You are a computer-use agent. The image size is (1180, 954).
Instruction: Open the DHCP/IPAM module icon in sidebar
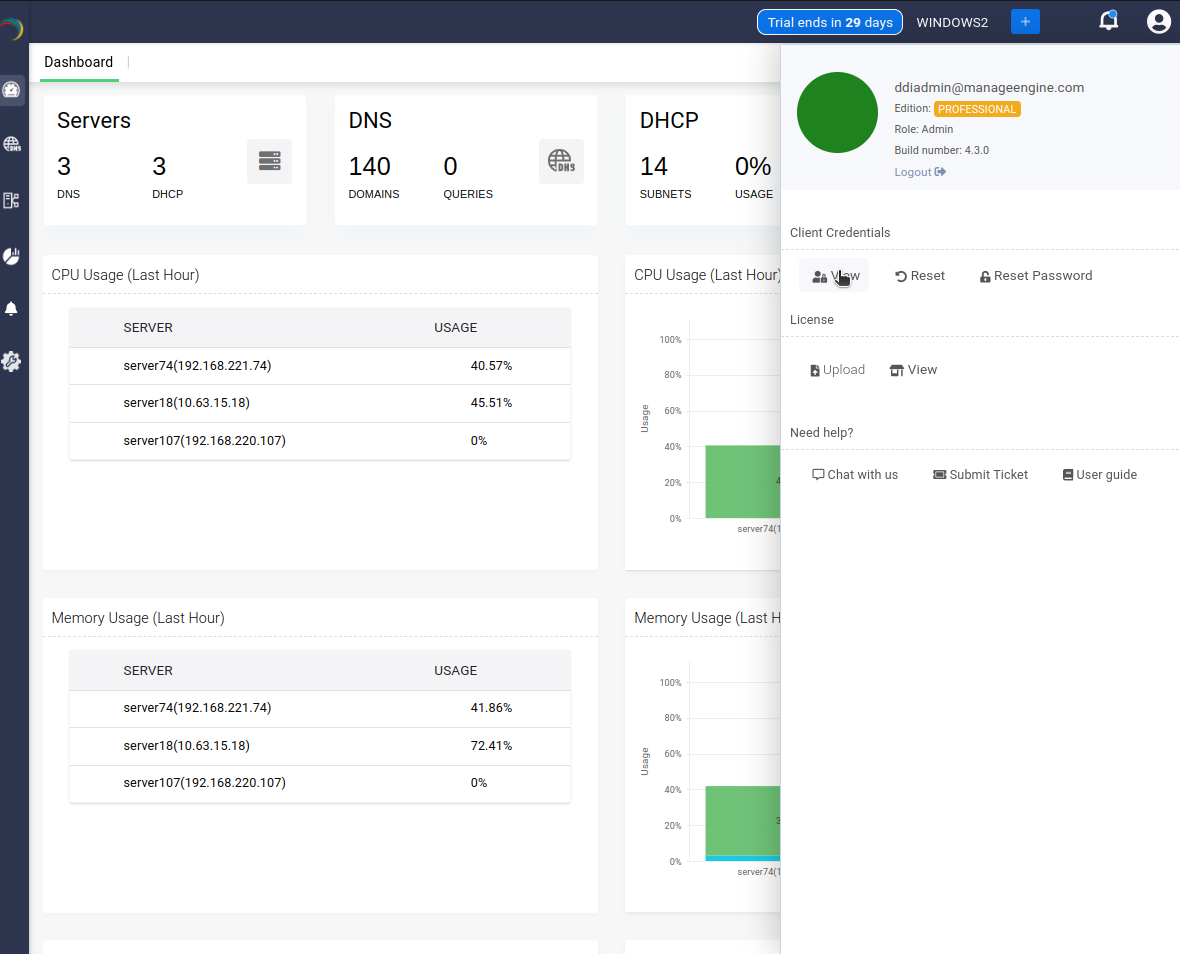tap(13, 200)
